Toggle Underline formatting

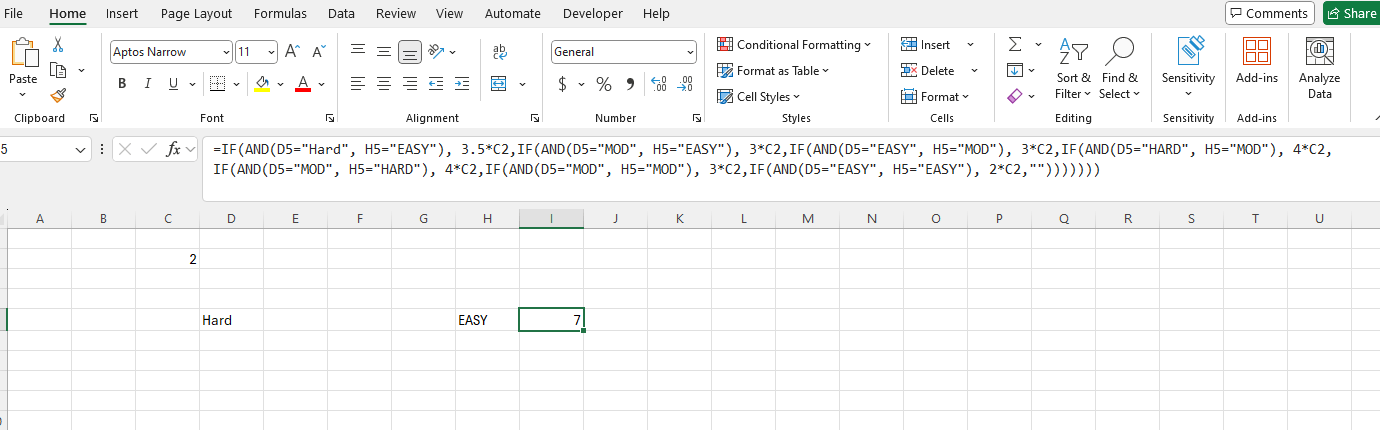174,84
